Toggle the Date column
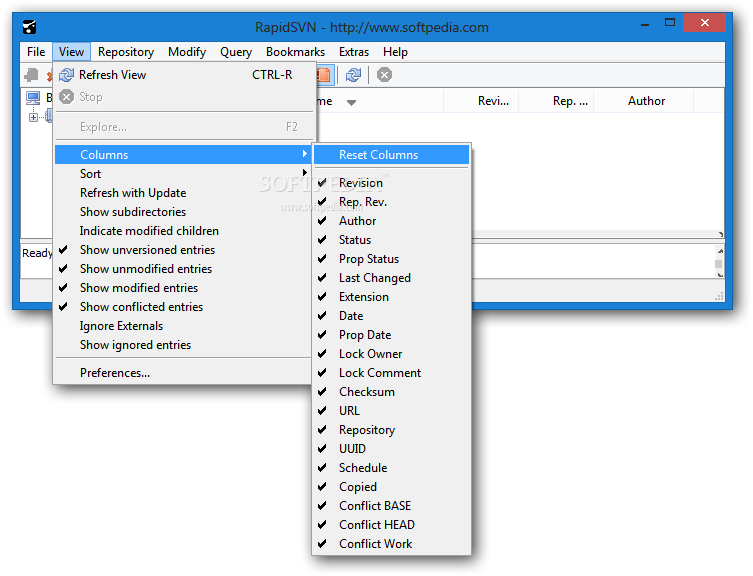The width and height of the screenshot is (753, 576). point(391,316)
